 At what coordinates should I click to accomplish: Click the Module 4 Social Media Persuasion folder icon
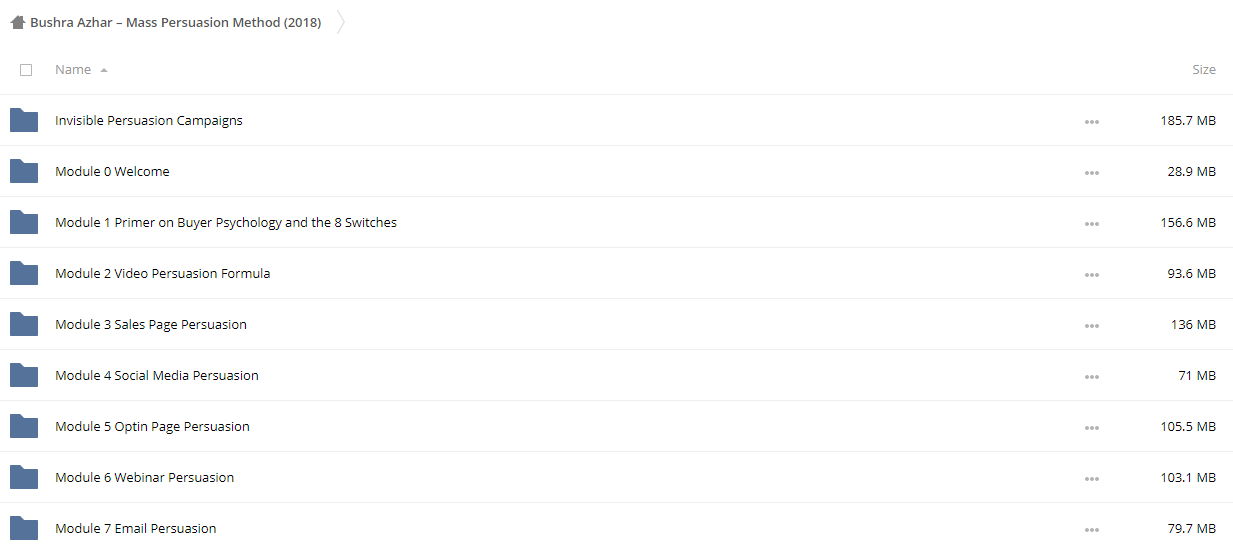click(x=24, y=375)
